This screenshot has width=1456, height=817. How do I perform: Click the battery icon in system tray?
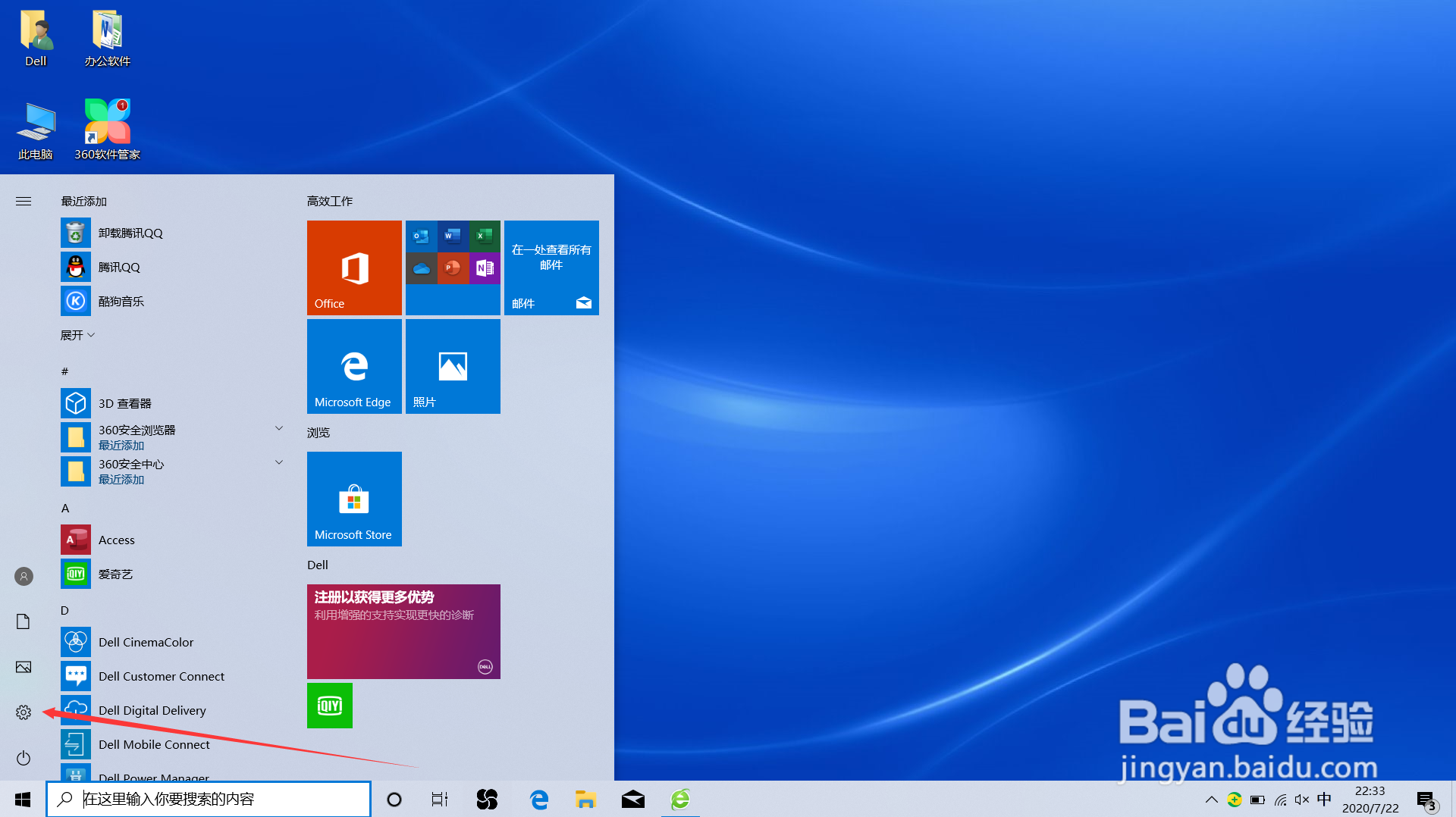[1257, 800]
